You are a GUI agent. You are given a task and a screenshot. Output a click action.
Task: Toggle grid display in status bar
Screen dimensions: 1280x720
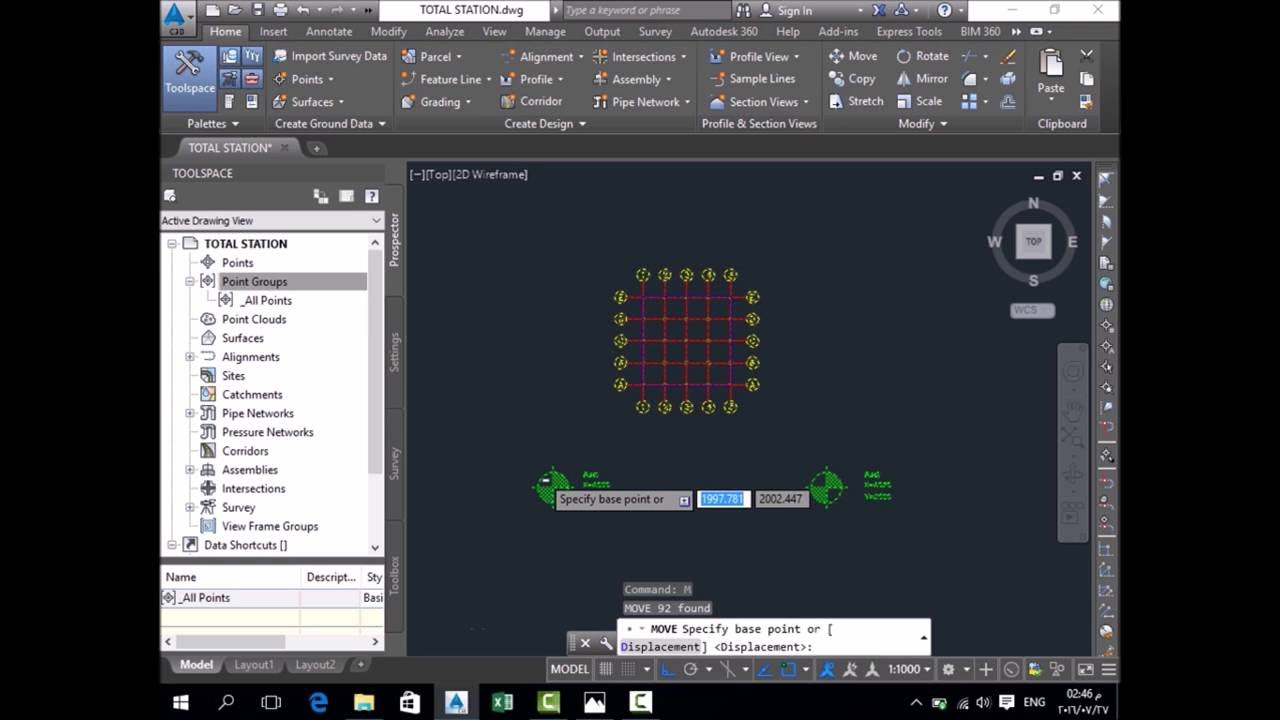608,669
